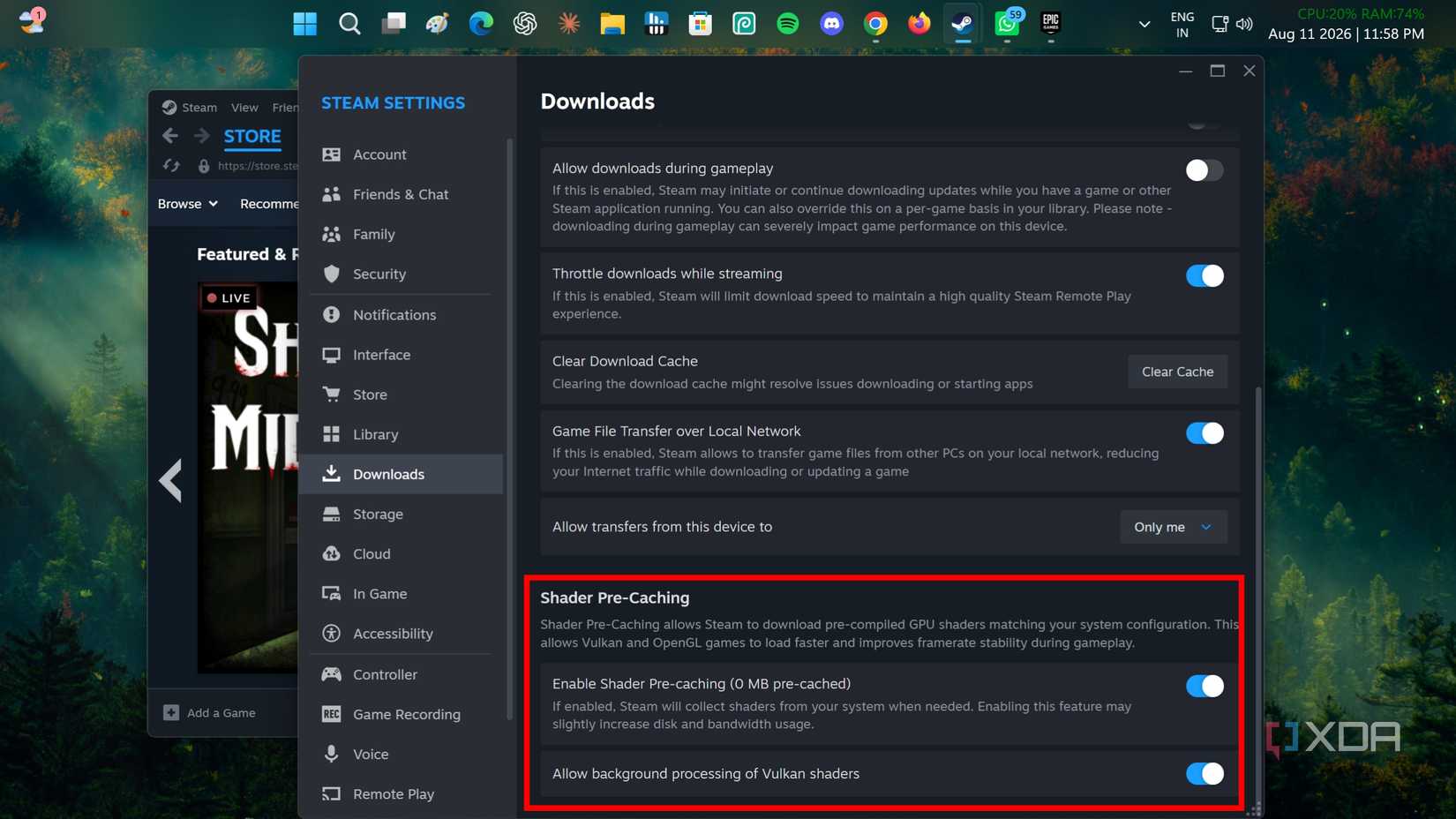
Task: Switch to the STORE tab
Action: tap(252, 137)
